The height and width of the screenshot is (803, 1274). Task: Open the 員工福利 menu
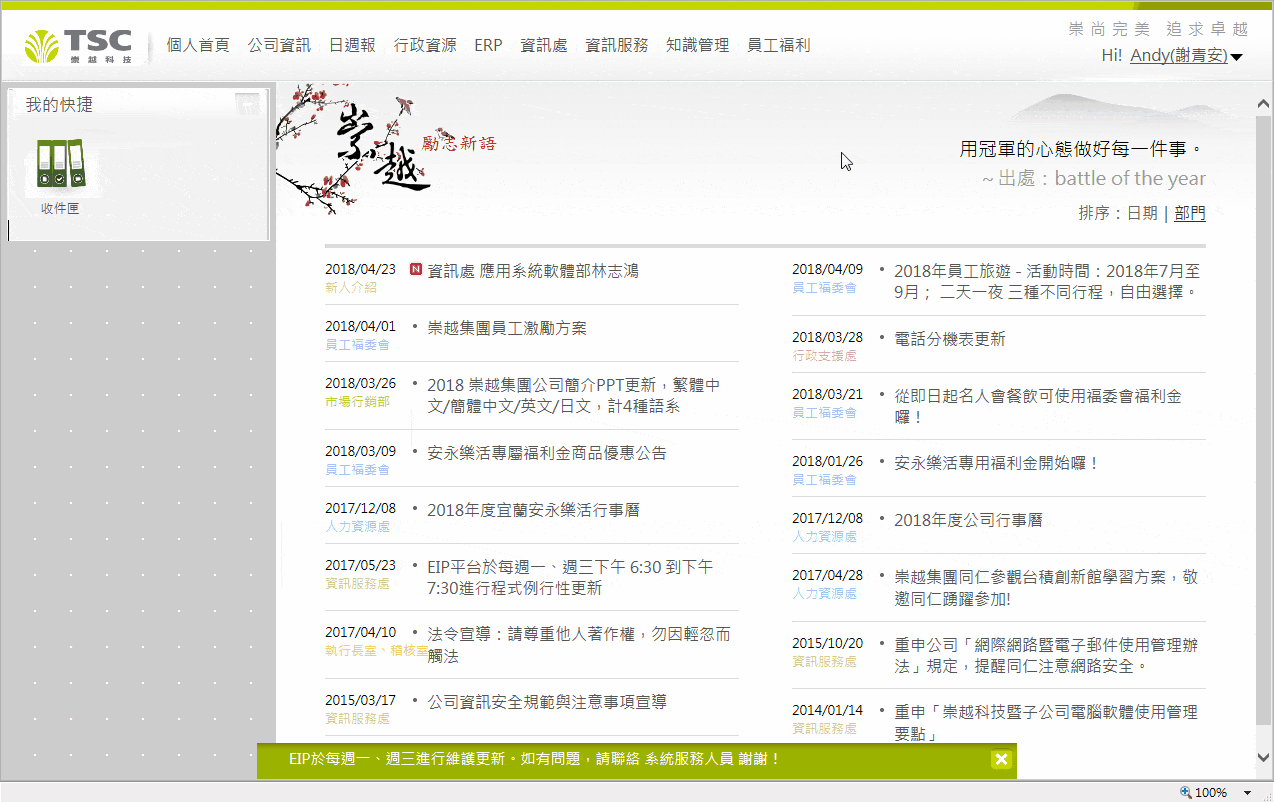778,45
